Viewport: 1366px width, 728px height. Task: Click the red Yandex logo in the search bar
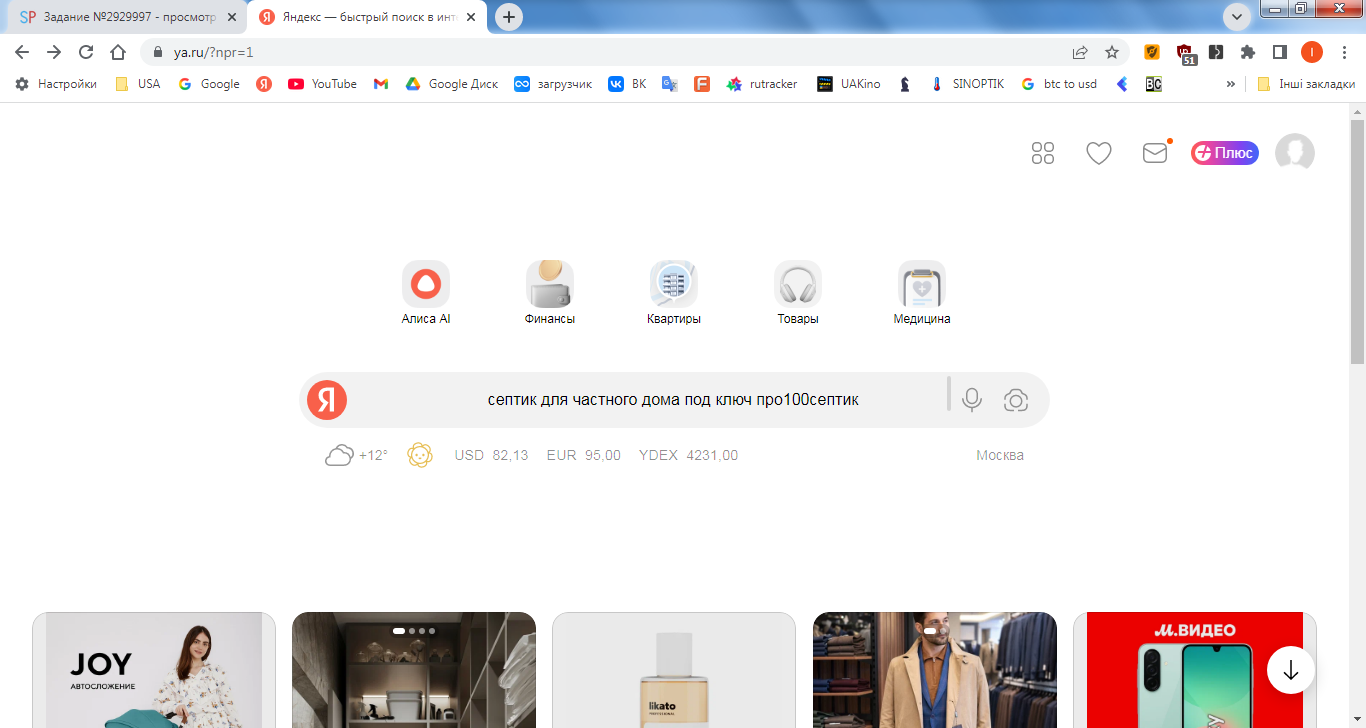327,400
